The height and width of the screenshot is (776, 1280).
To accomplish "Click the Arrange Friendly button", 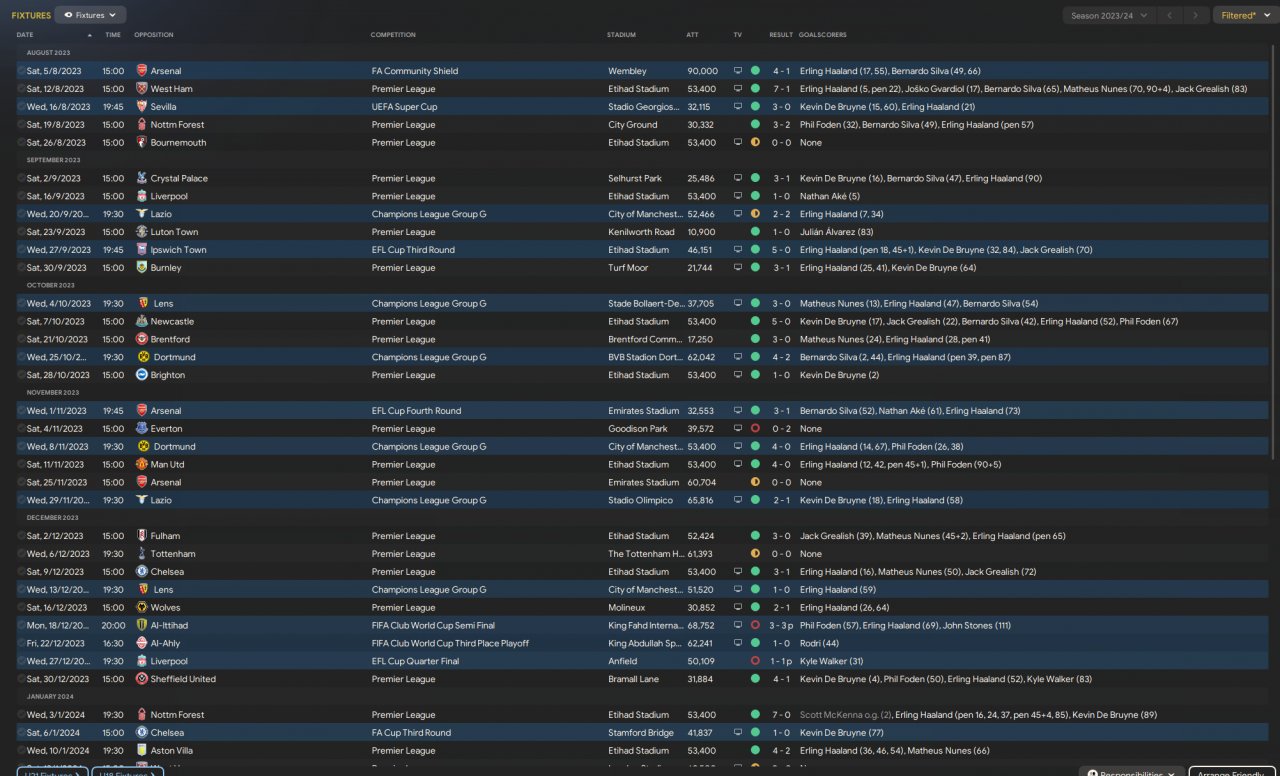I will (x=1232, y=773).
